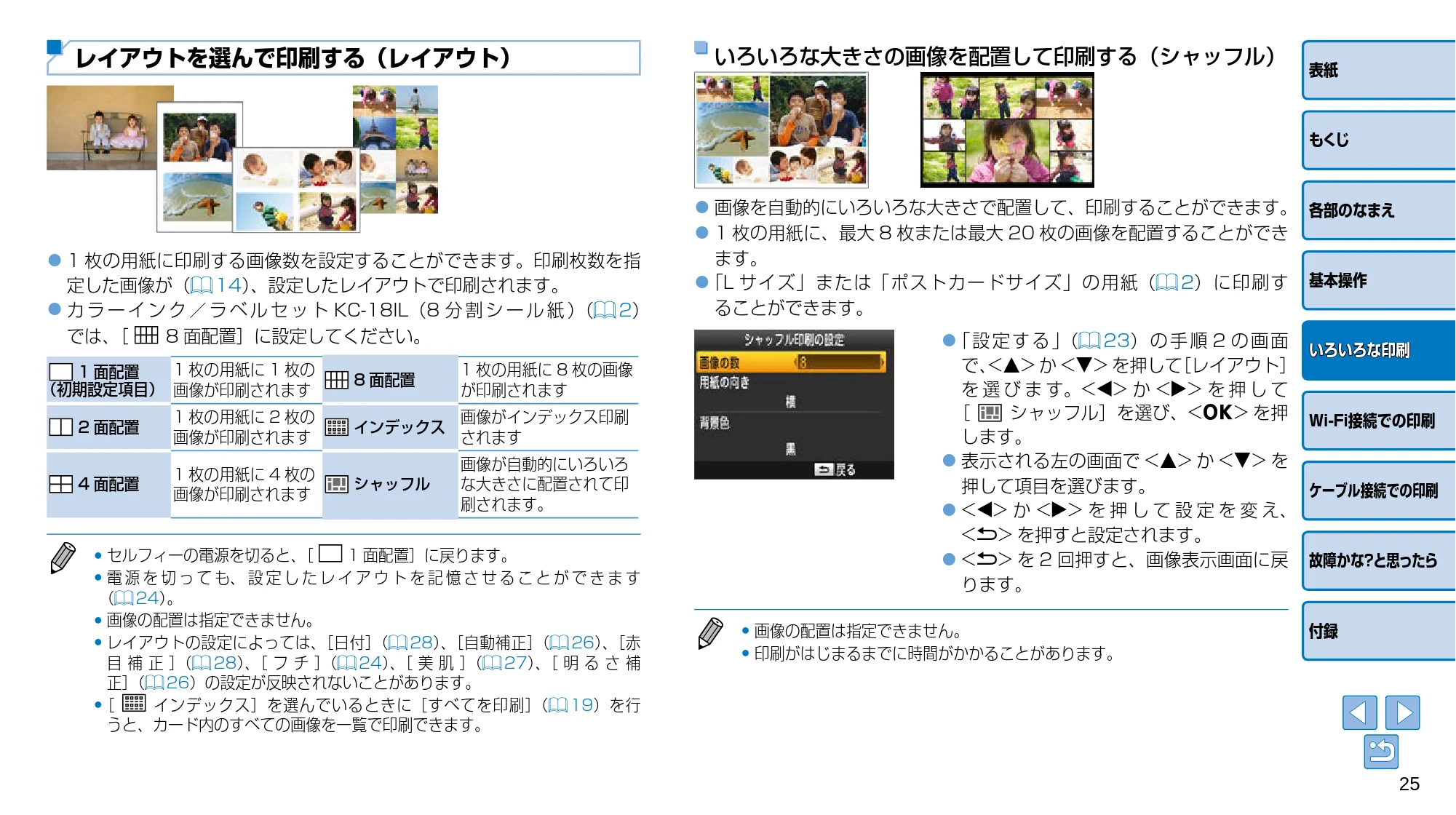Screen dimensions: 1456x815
Task: Click the 画像の数 row in settings screenshot
Action: pyautogui.click(x=791, y=362)
